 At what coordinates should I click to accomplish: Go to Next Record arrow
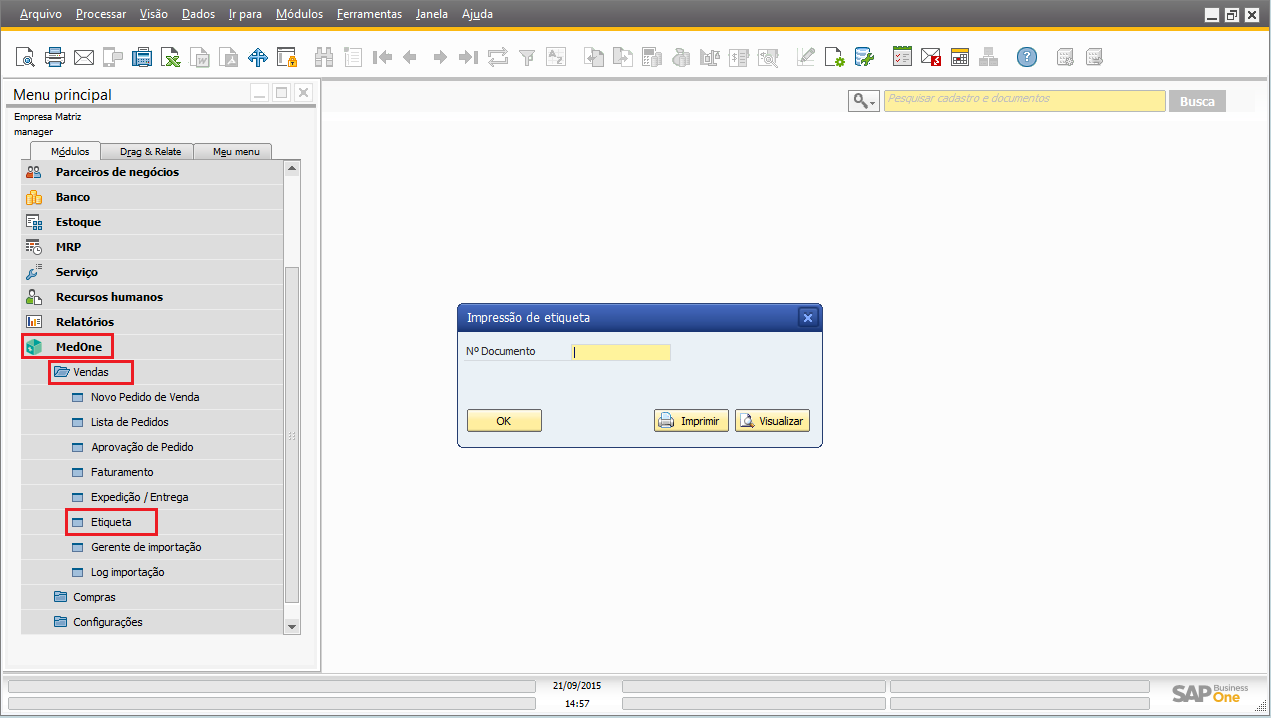click(x=439, y=57)
